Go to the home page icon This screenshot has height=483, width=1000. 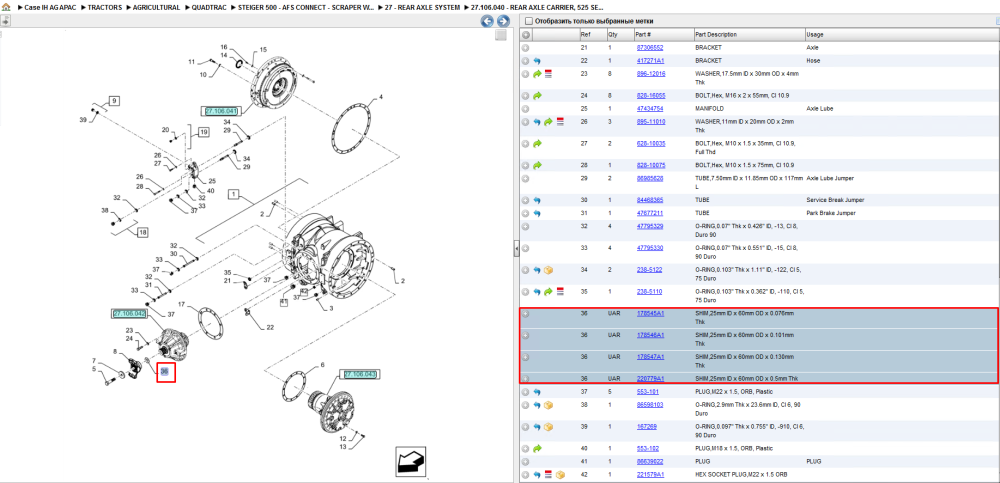pyautogui.click(x=6, y=7)
